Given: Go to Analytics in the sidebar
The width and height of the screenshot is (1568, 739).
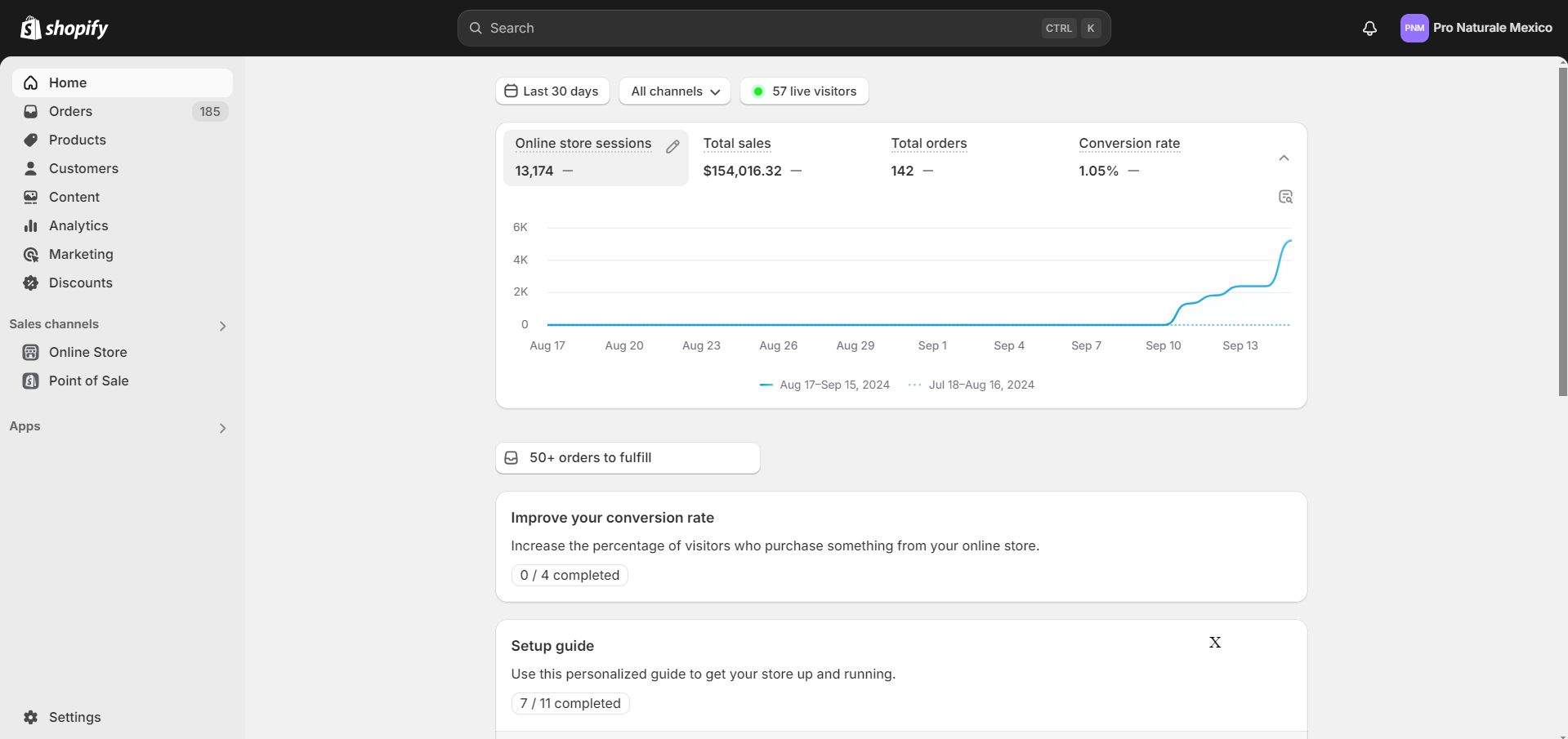Looking at the screenshot, I should [78, 226].
